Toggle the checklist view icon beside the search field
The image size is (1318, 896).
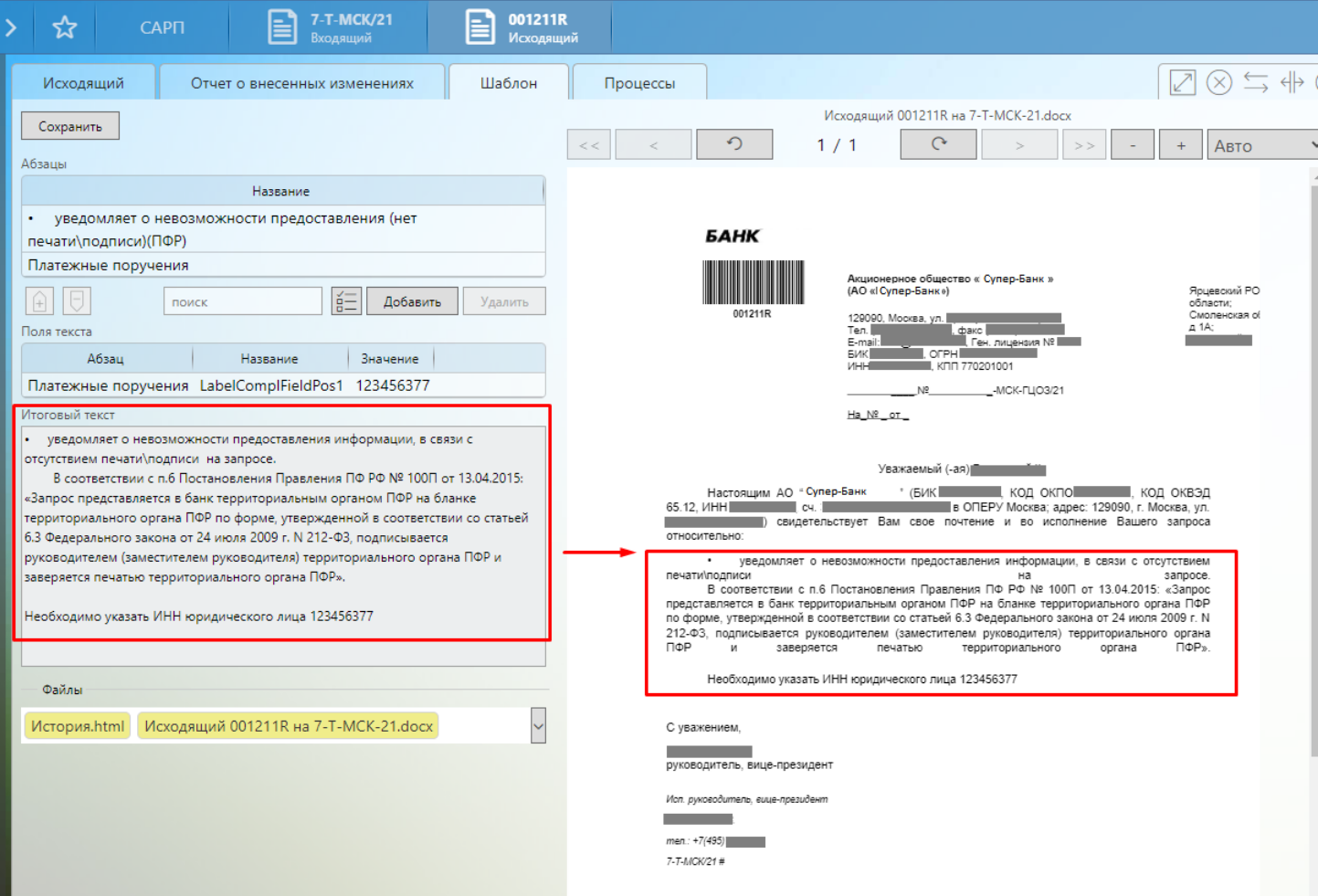click(x=346, y=301)
